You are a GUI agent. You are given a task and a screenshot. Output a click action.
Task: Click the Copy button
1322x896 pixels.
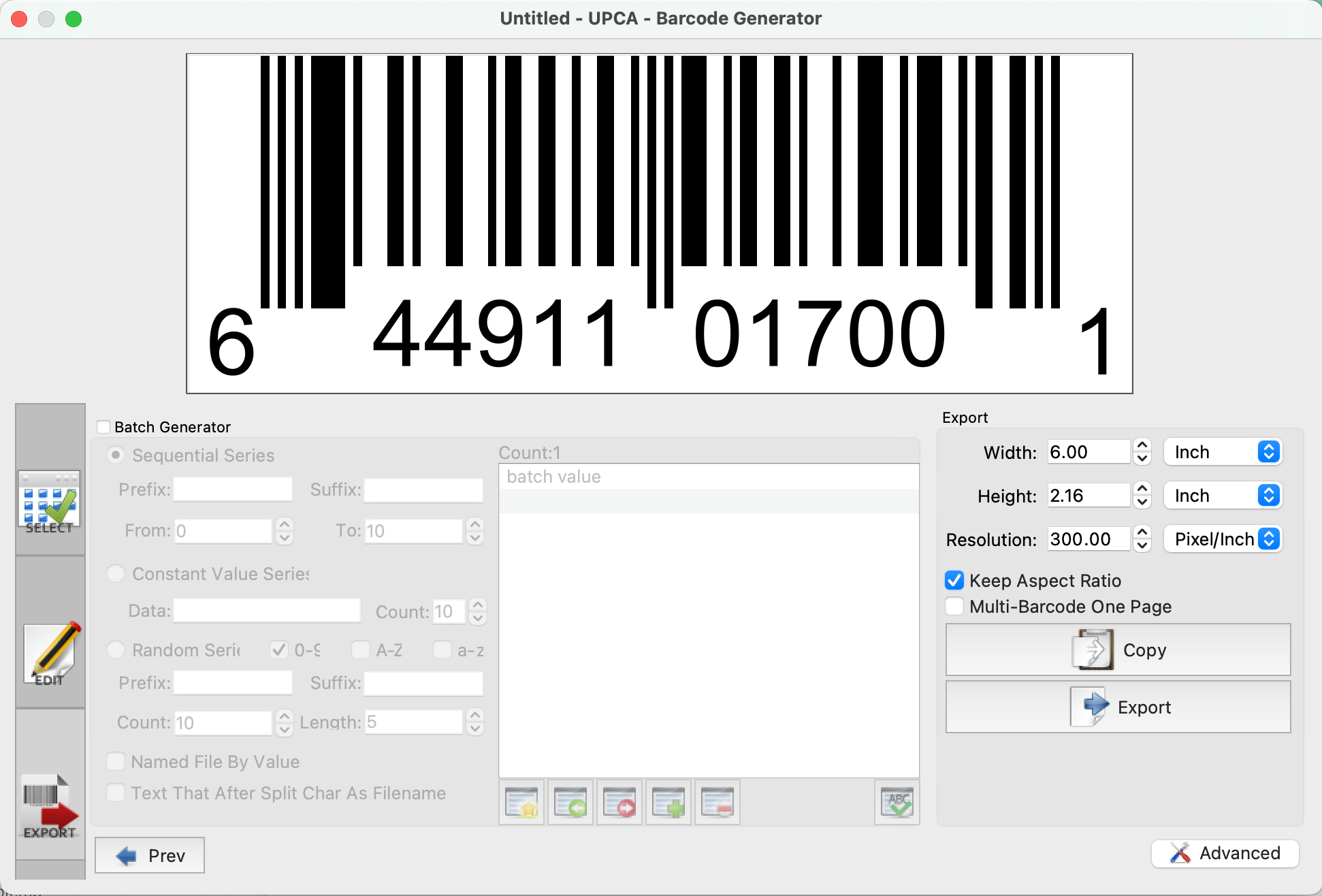click(1118, 650)
